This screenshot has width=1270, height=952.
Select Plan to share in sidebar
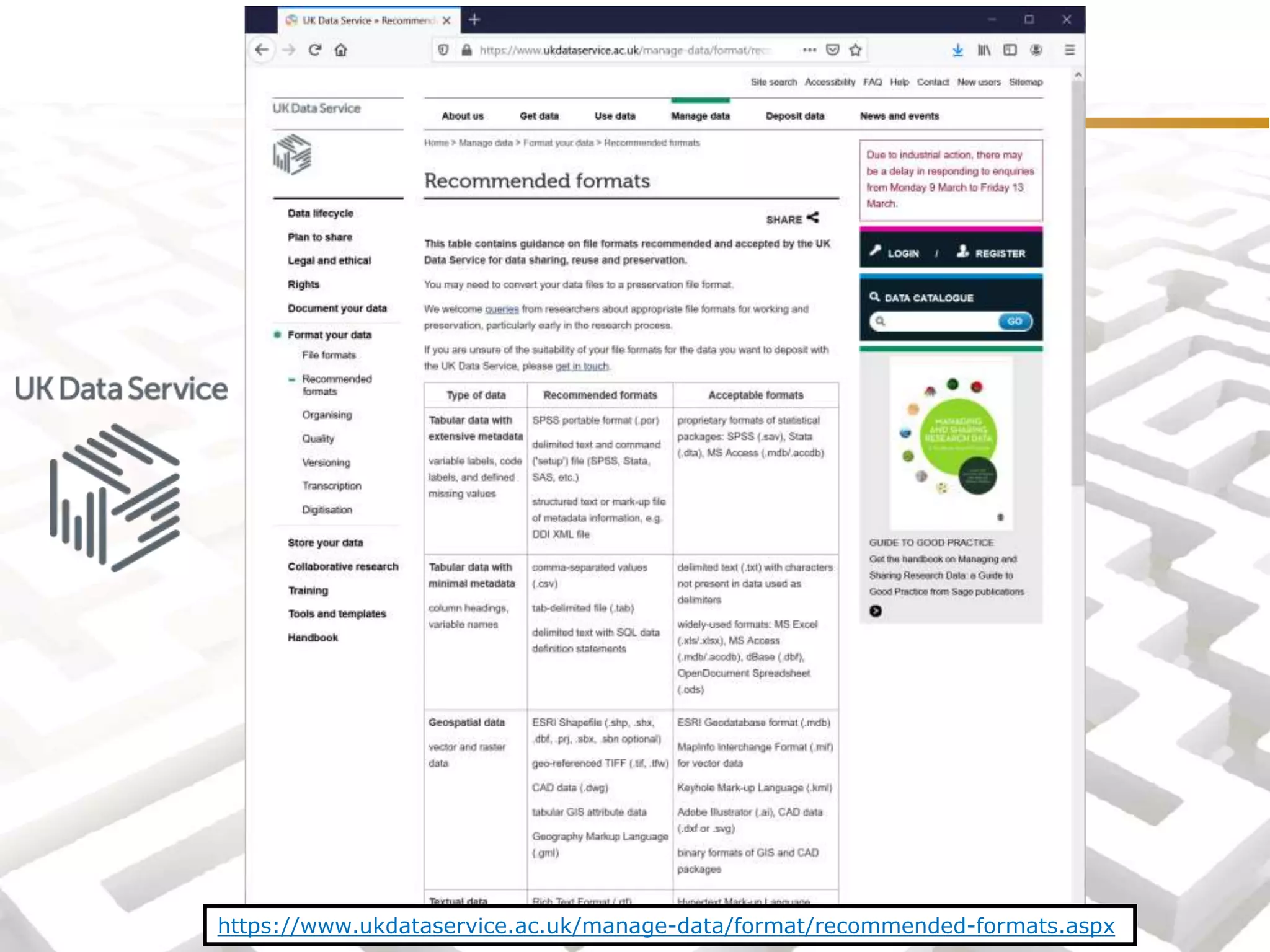(x=319, y=237)
